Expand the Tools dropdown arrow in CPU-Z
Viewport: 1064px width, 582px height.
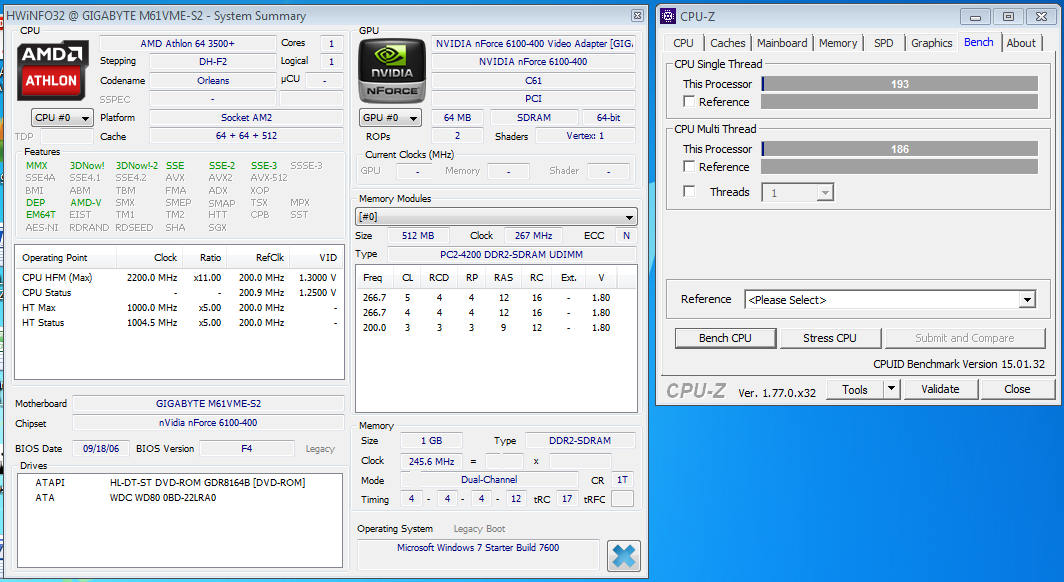click(892, 389)
